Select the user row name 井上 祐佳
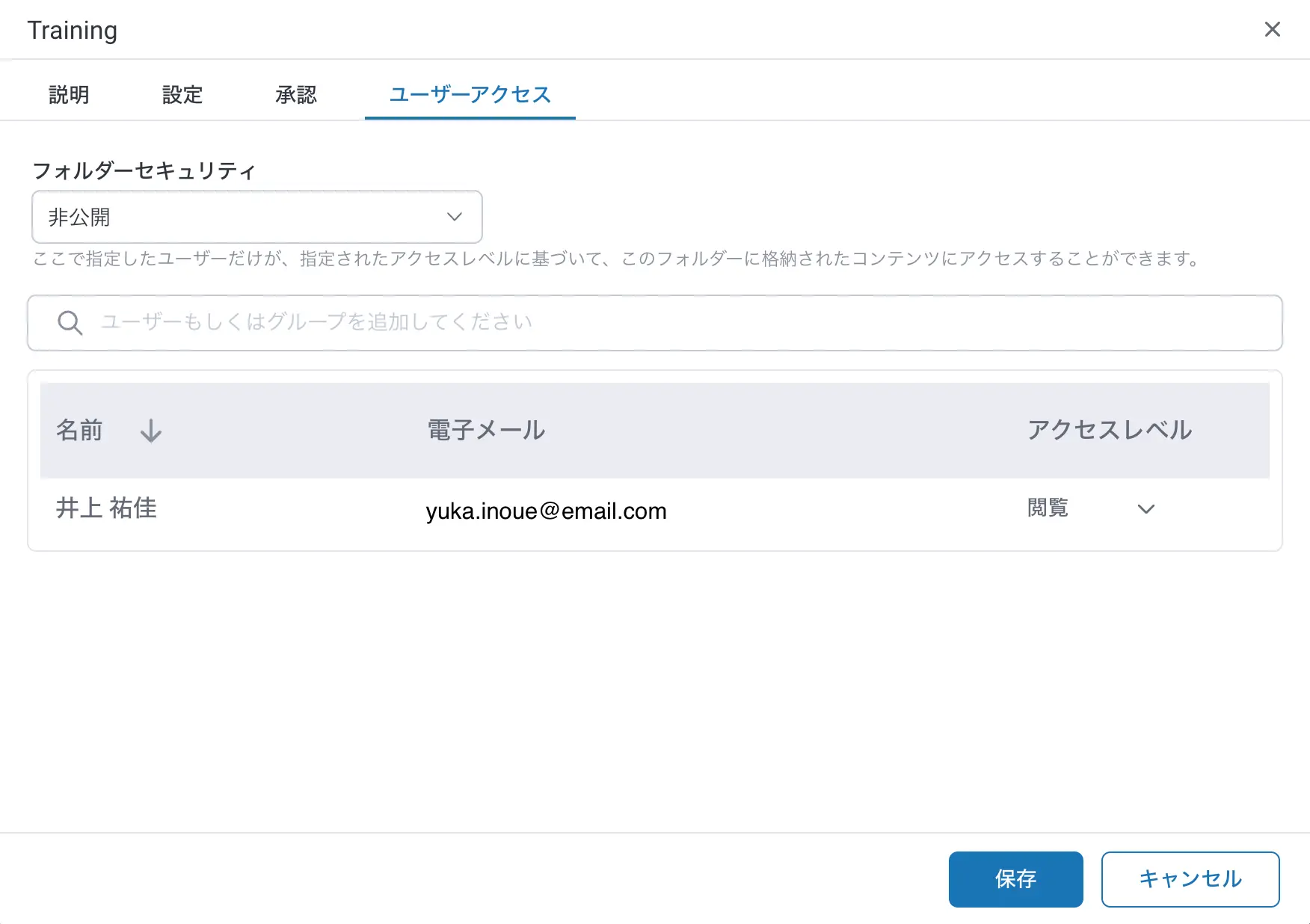 coord(106,508)
